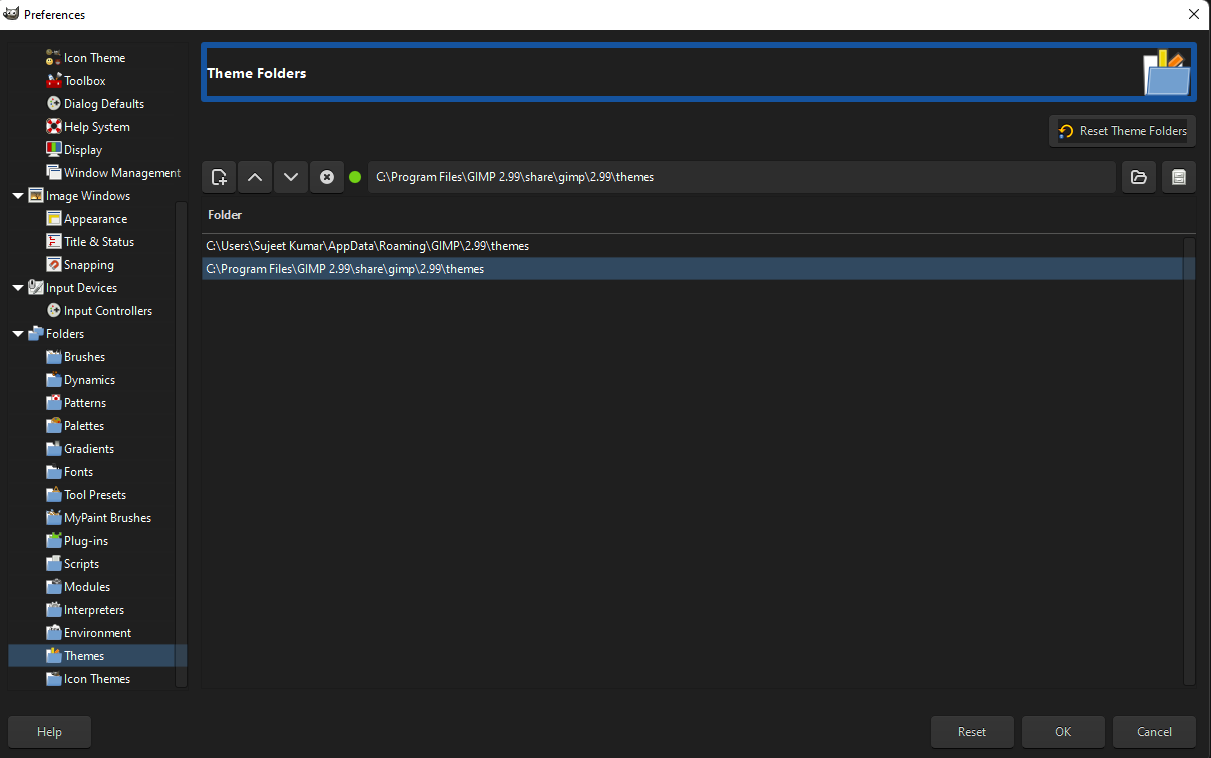Click the Reset button

pos(972,732)
